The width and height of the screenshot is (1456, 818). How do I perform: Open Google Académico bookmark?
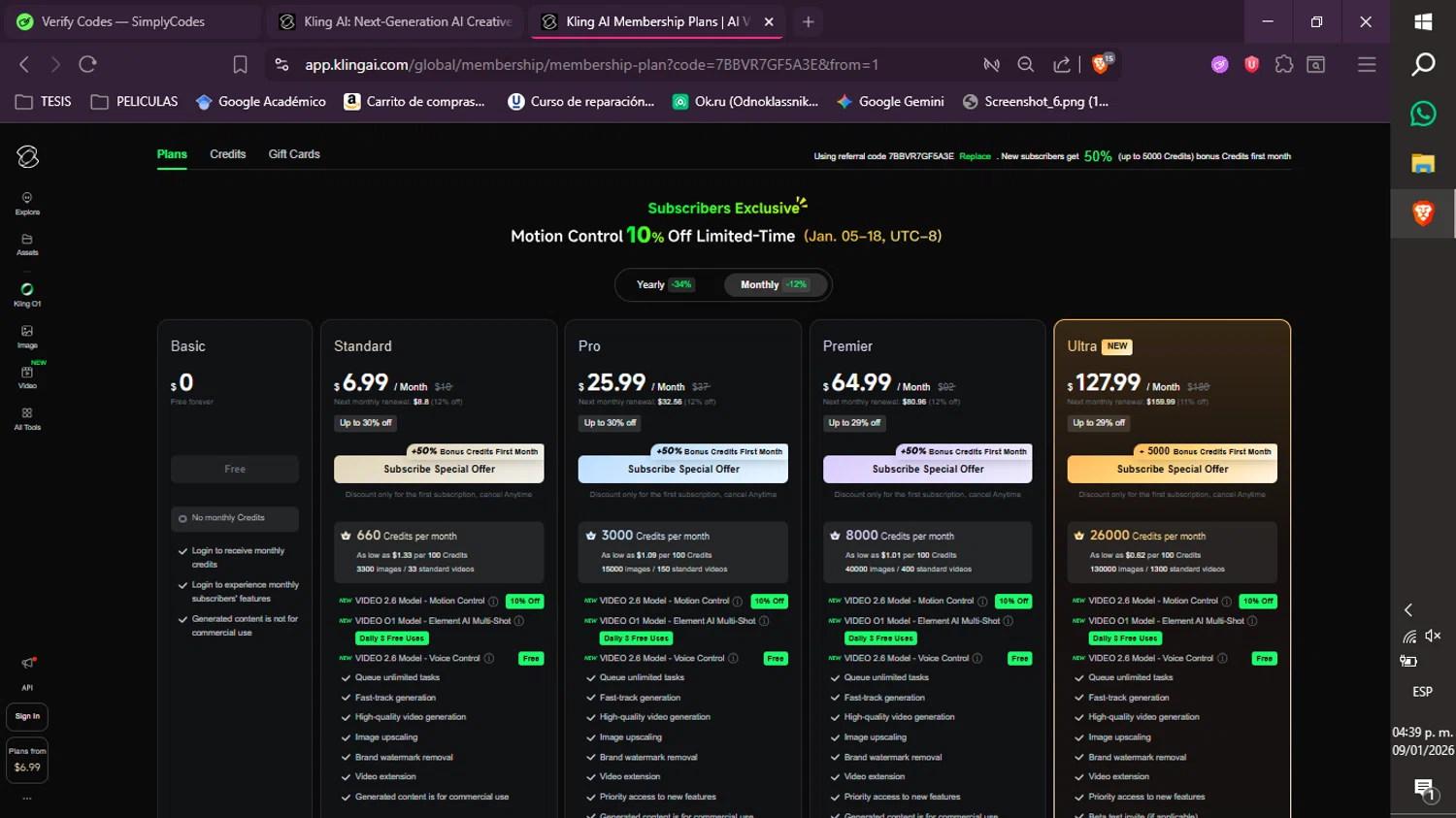(261, 101)
